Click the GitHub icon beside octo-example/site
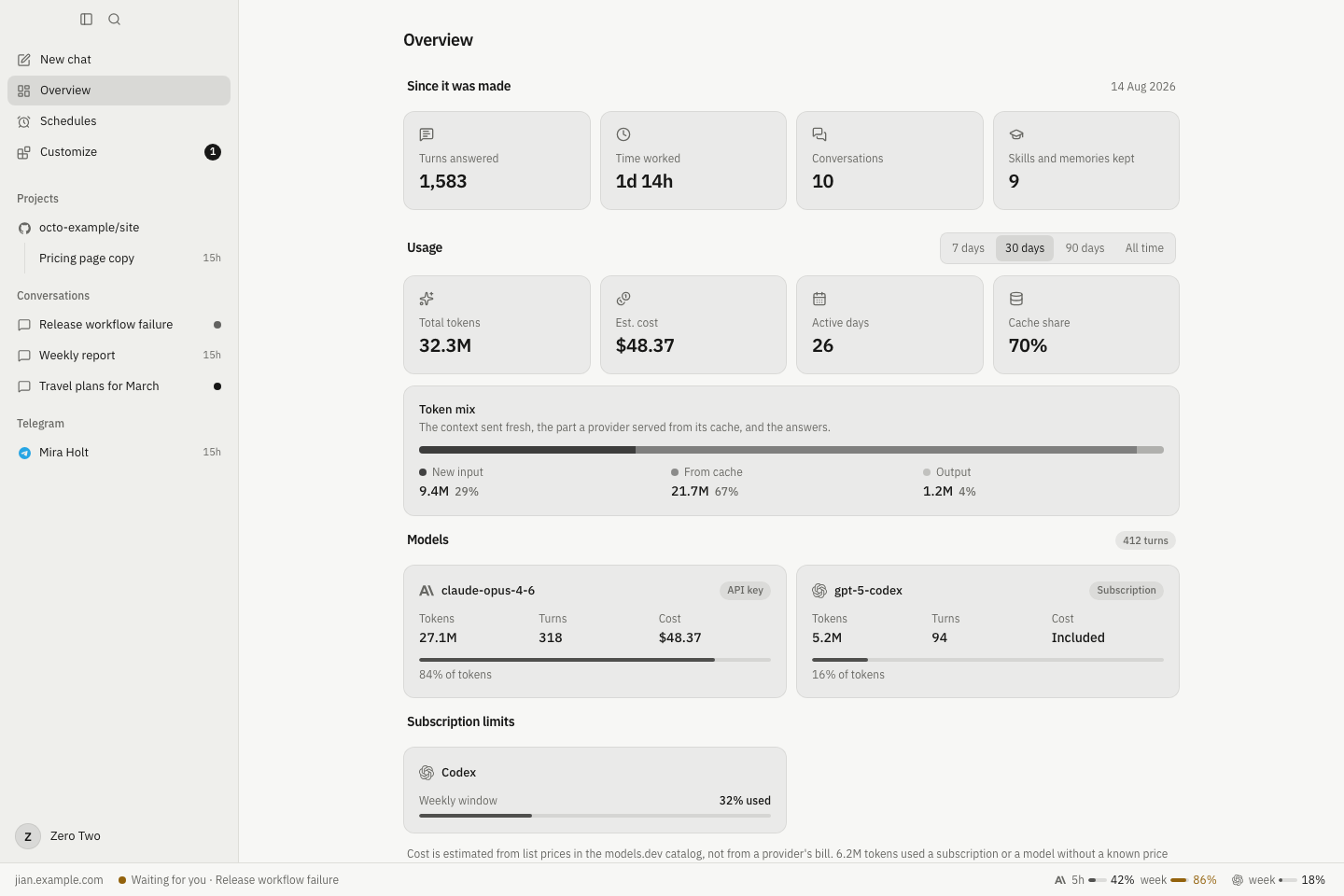This screenshot has width=1344, height=896. [x=24, y=228]
